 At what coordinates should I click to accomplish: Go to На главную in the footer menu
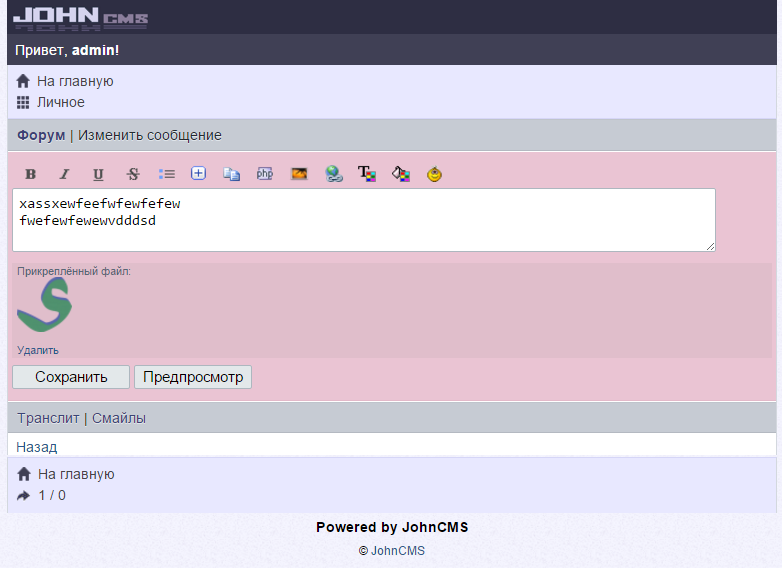[x=76, y=474]
